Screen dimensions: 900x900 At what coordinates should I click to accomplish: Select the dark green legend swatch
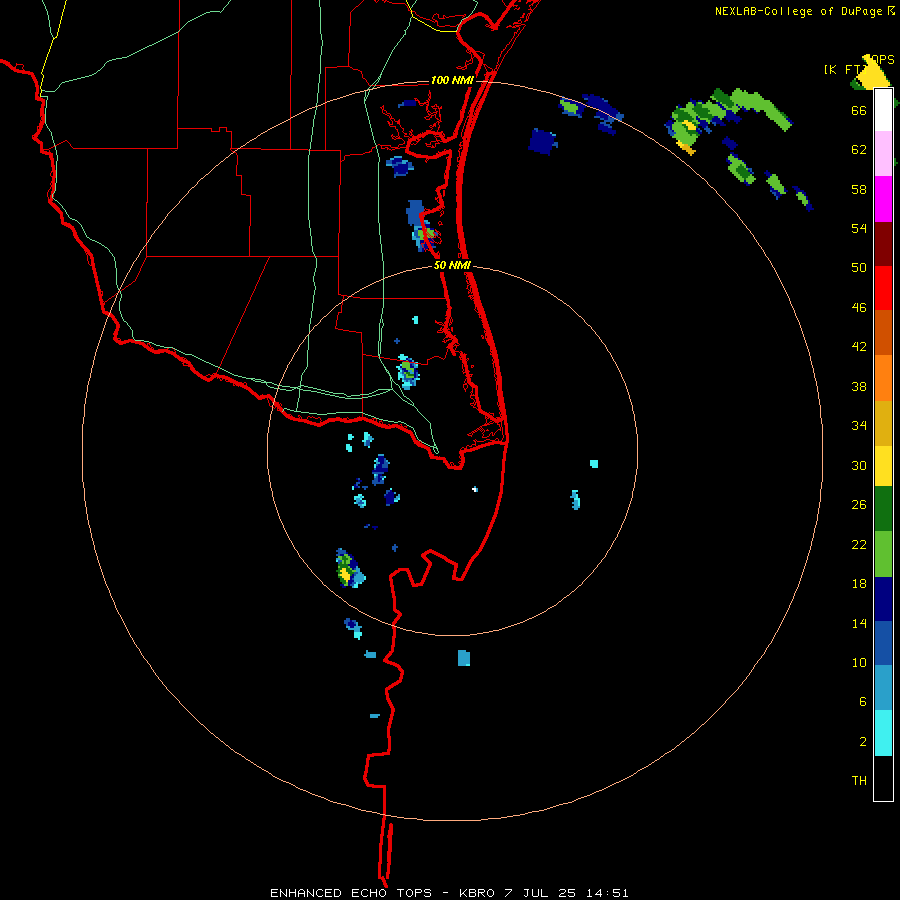(883, 509)
